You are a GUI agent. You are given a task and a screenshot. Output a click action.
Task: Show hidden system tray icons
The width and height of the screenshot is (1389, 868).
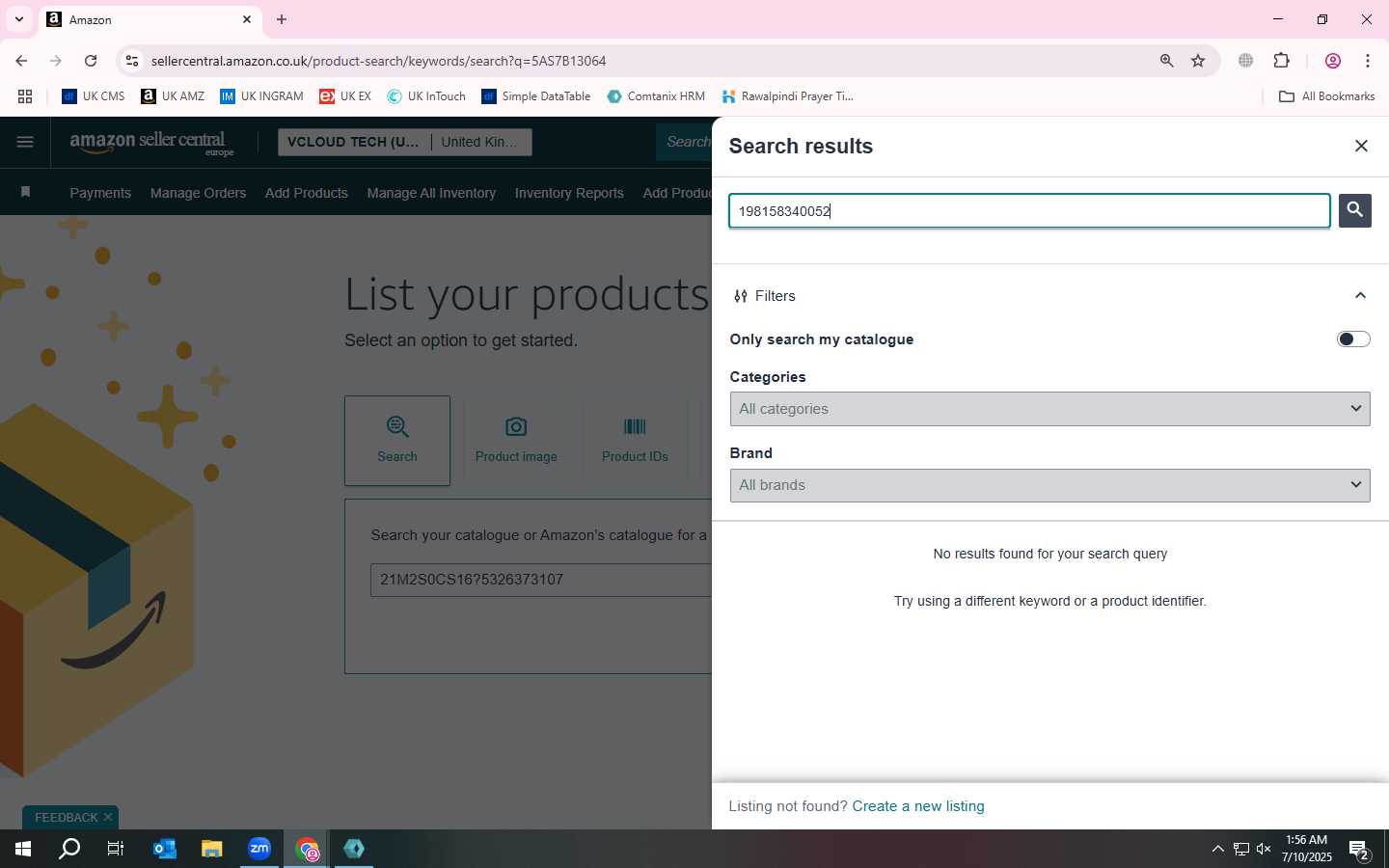1217,849
